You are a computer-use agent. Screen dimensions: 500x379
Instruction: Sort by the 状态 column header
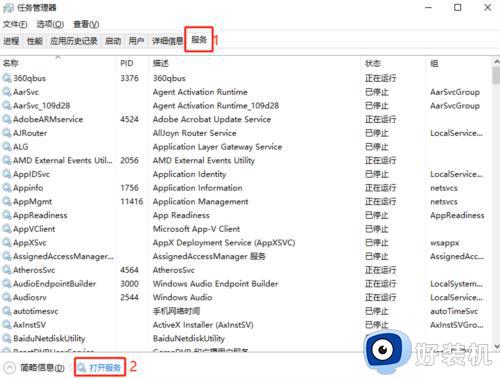click(373, 63)
